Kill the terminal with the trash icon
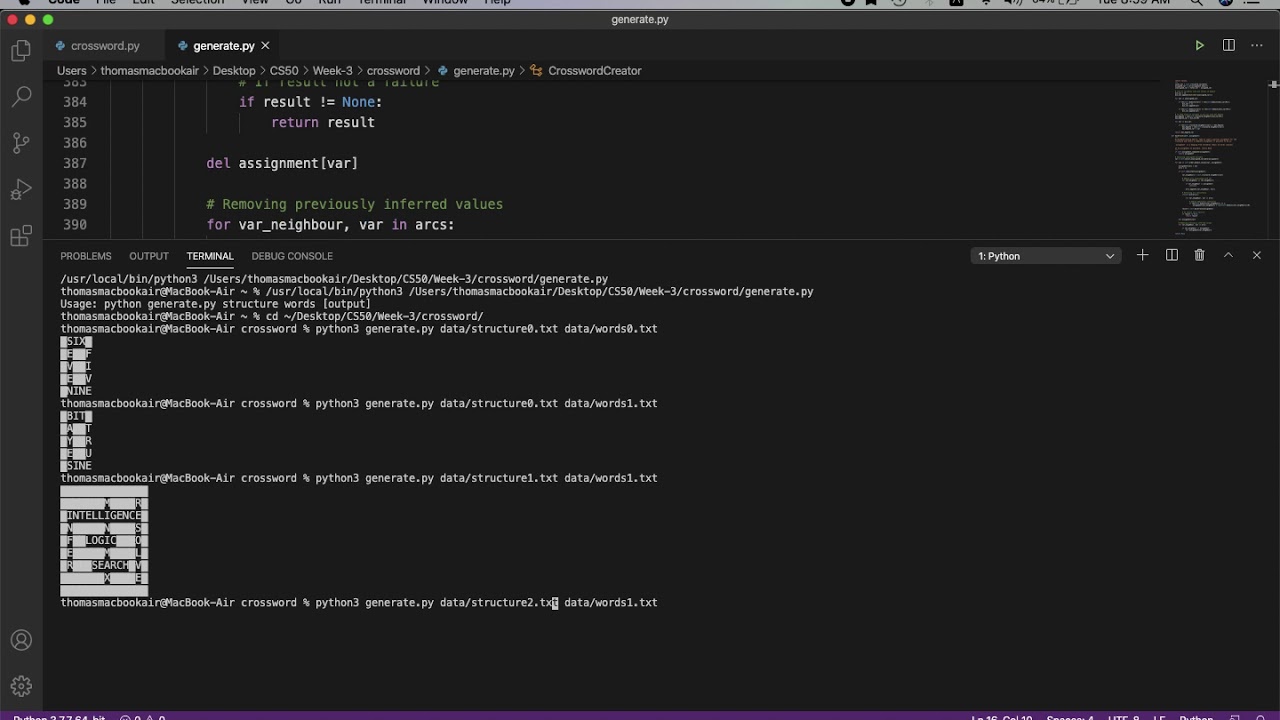1280x720 pixels. pos(1199,255)
